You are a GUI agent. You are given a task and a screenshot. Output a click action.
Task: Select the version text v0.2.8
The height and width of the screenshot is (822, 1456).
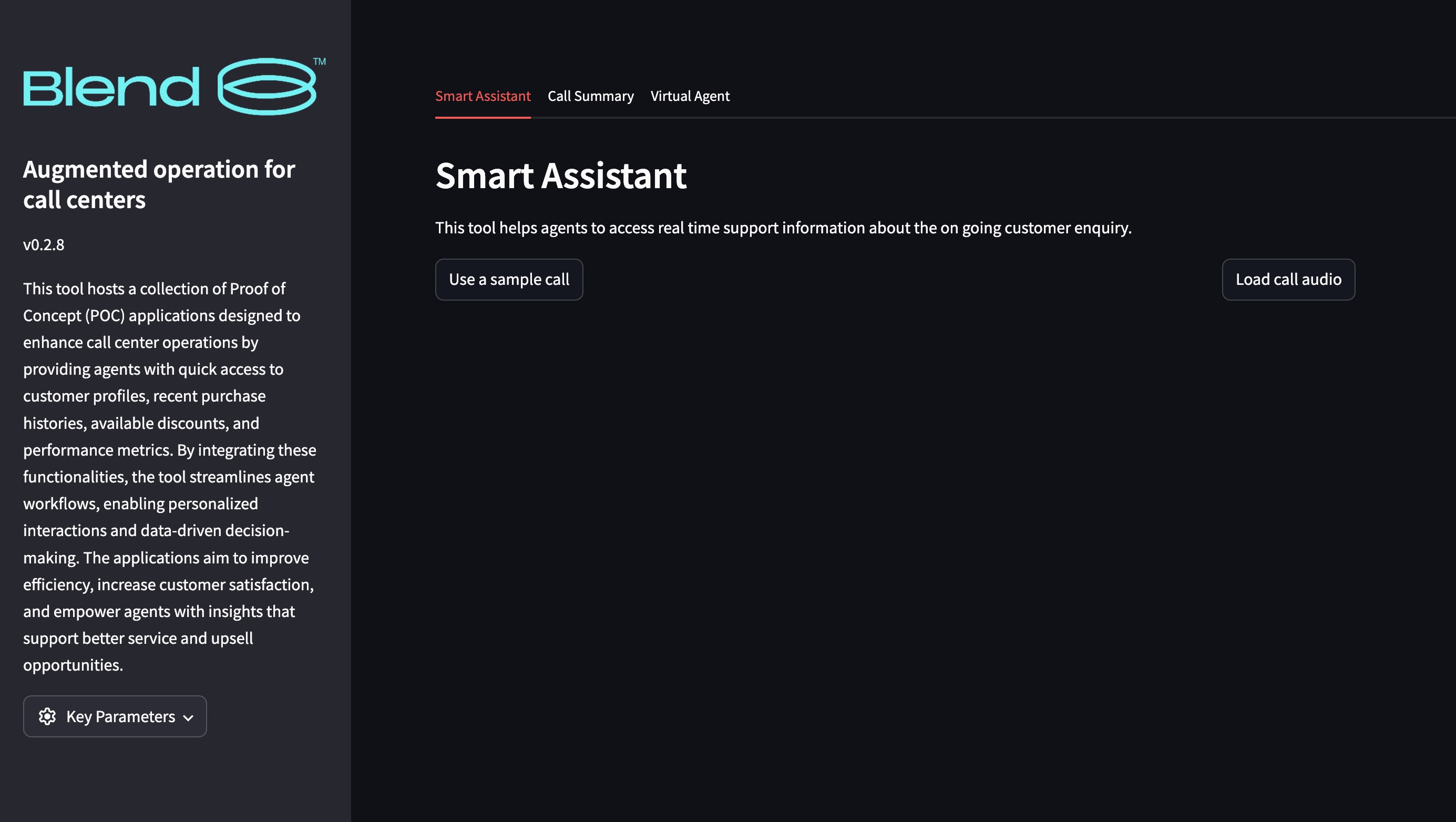pyautogui.click(x=44, y=245)
